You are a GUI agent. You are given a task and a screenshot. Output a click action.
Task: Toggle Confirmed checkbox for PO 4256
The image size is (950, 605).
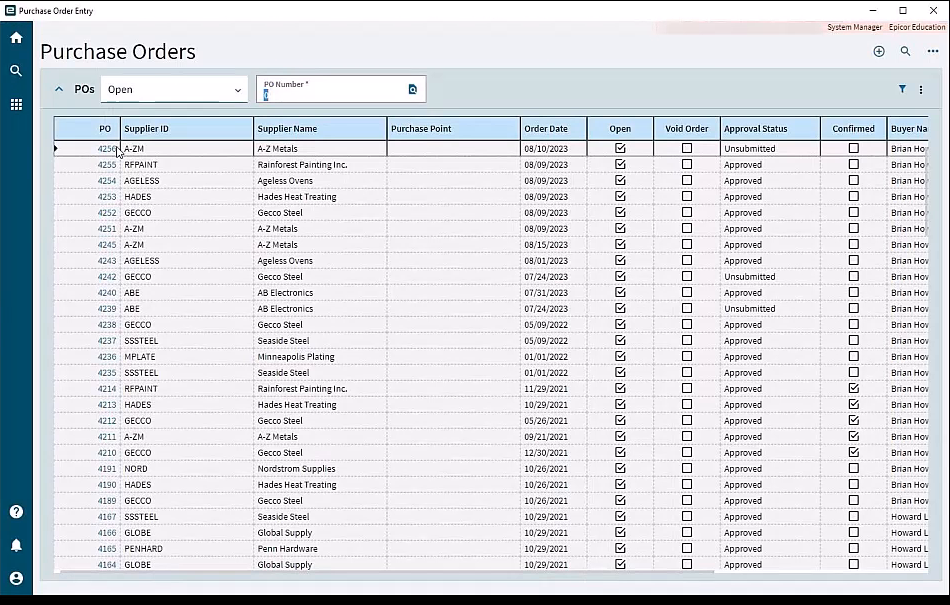(x=854, y=148)
